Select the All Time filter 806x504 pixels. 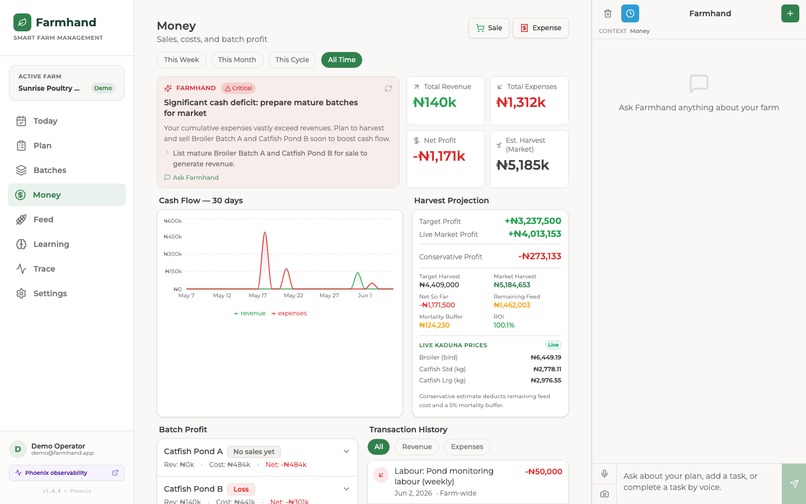(342, 60)
